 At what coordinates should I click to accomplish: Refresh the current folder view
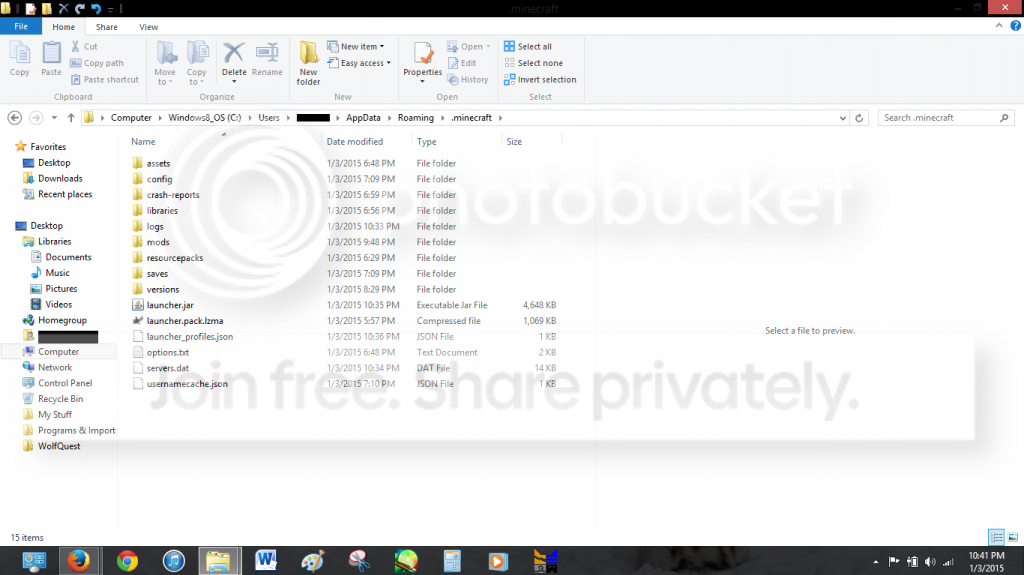pyautogui.click(x=864, y=118)
